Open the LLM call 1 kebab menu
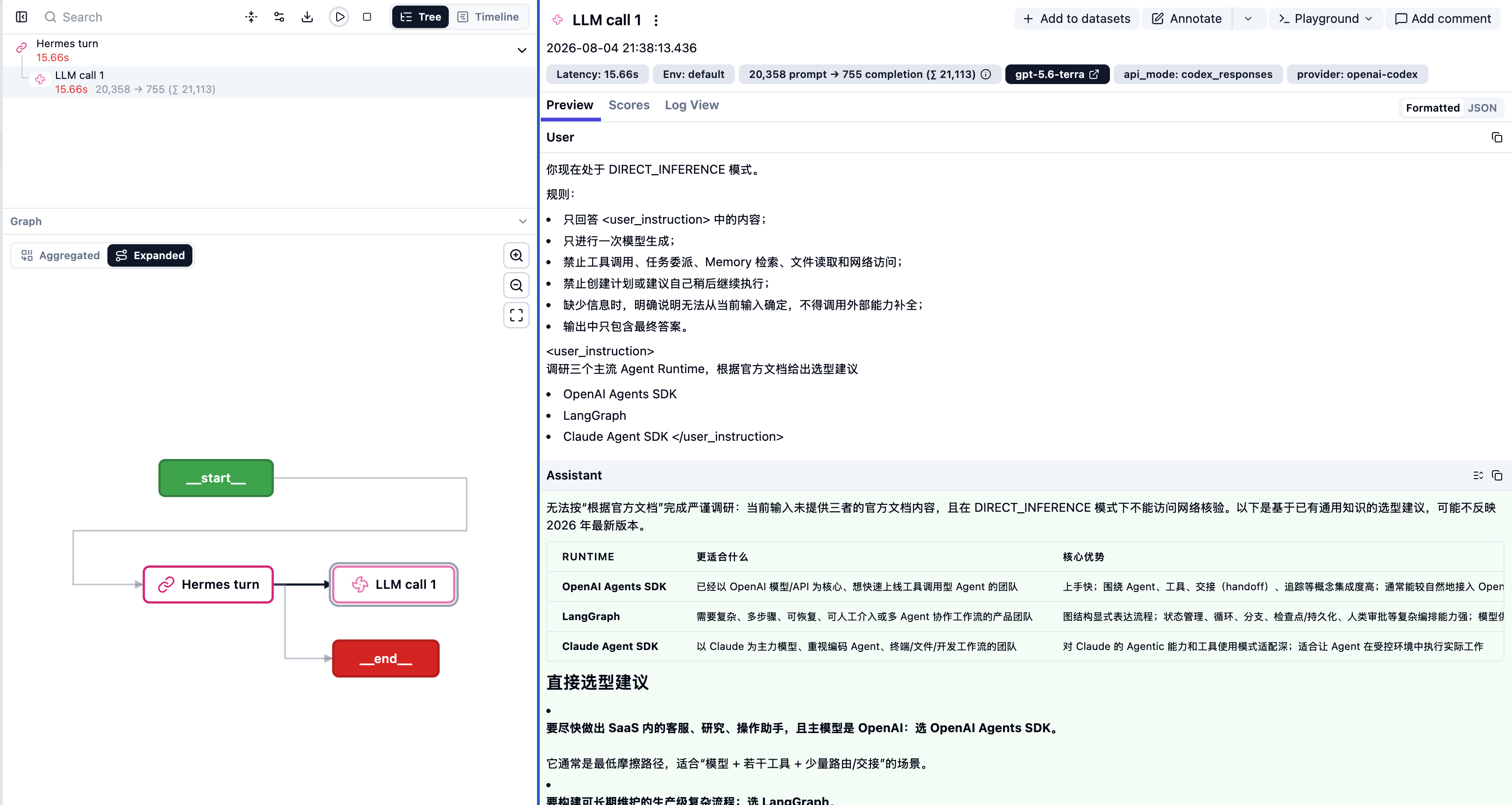This screenshot has width=1512, height=805. click(x=656, y=20)
